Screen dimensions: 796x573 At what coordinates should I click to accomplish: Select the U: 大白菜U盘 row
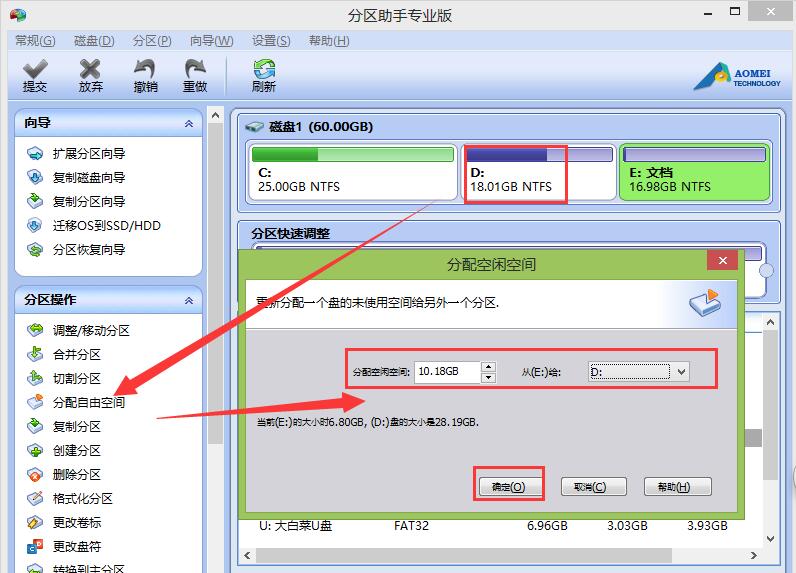[501, 526]
